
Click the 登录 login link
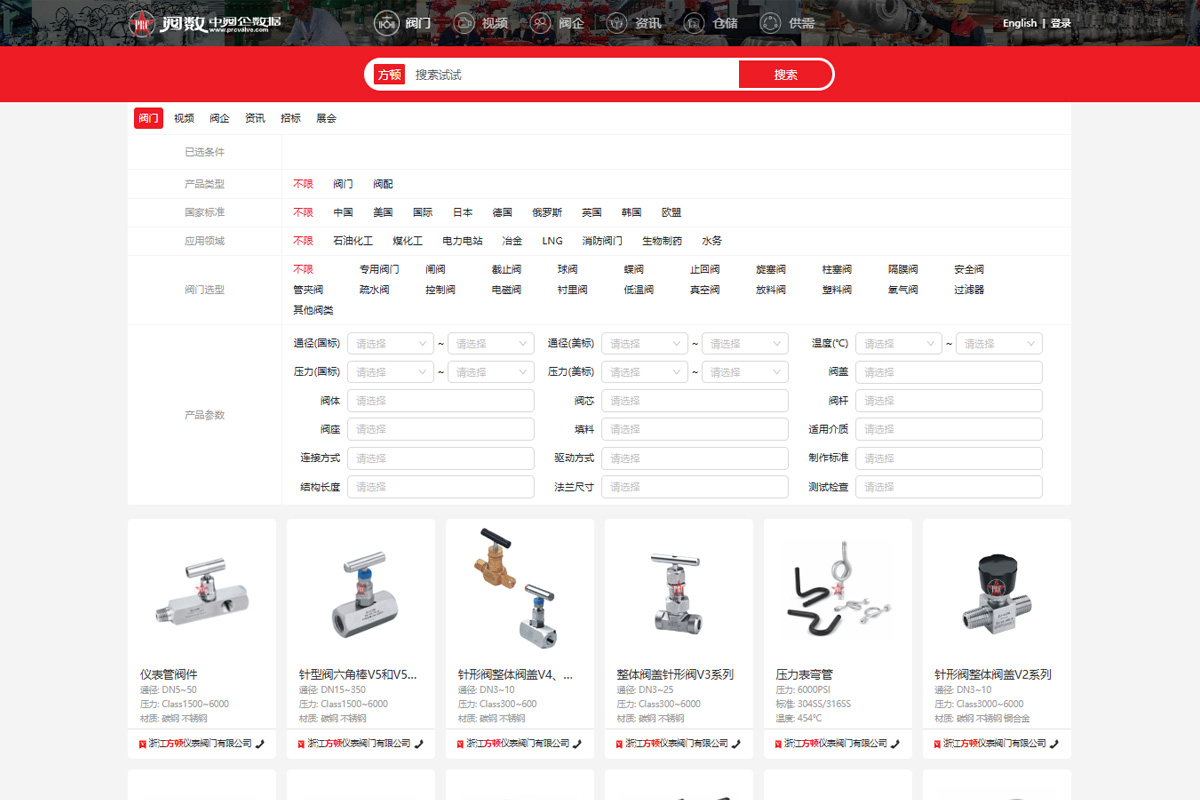point(1061,23)
